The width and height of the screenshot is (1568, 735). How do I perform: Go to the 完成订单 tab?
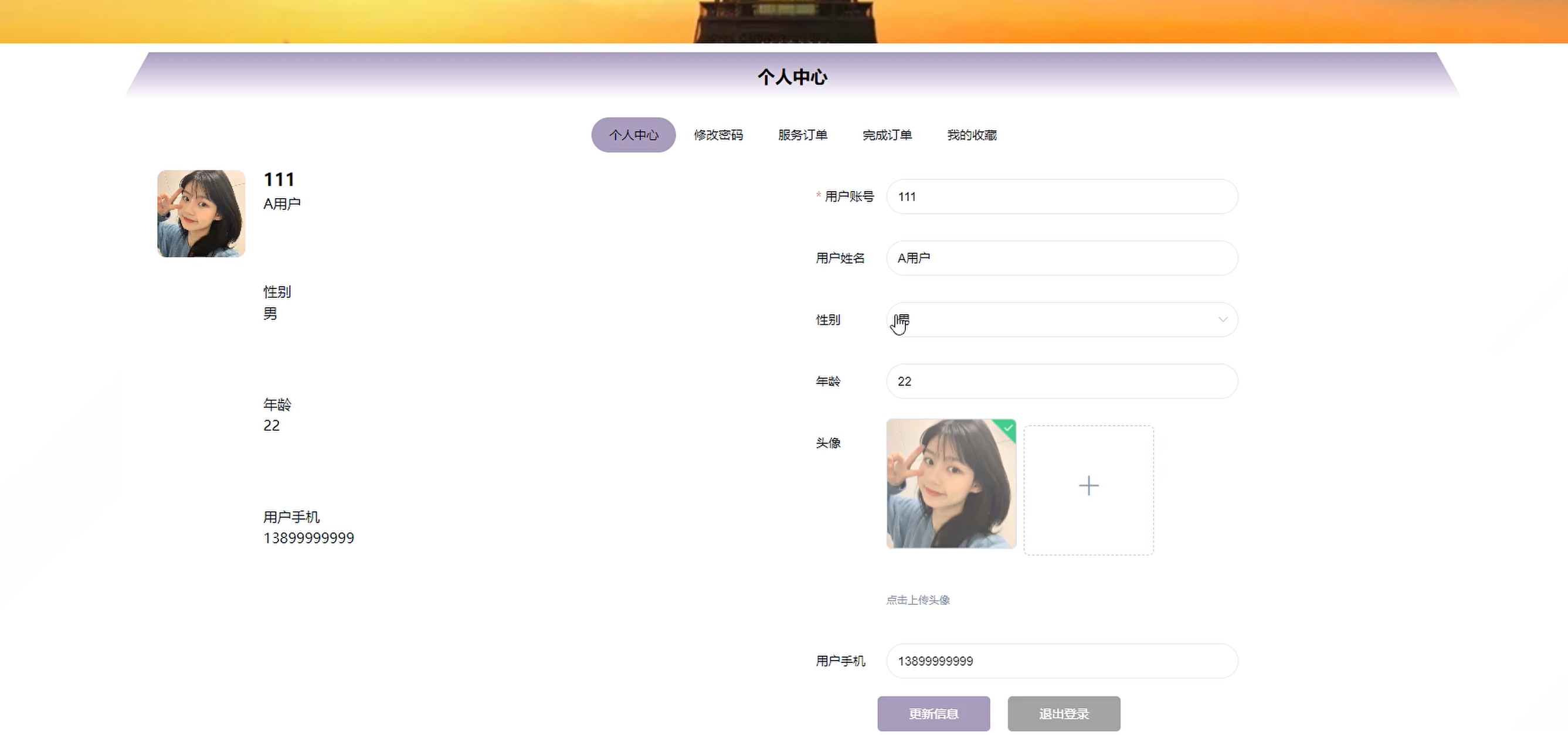click(887, 134)
